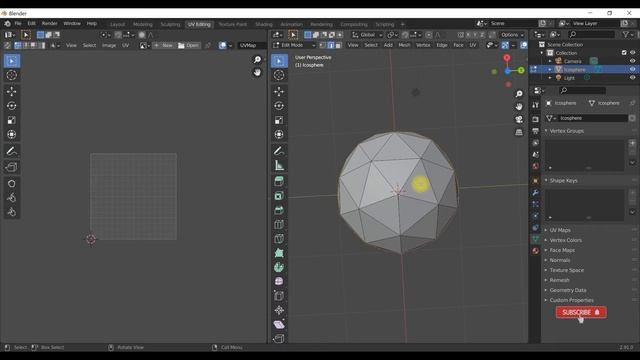Screen dimensions: 640x360
Task: Select the Scale tool in the UV editor
Action: pyautogui.click(x=11, y=120)
